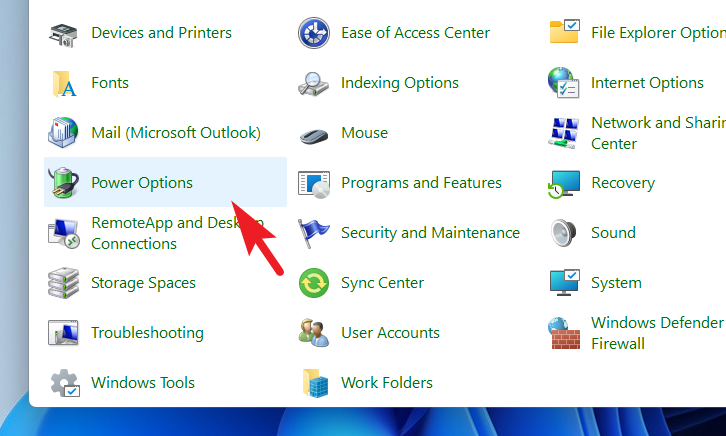Open the Devices and Printers icon
Viewport: 726px width, 436px height.
[x=63, y=34]
